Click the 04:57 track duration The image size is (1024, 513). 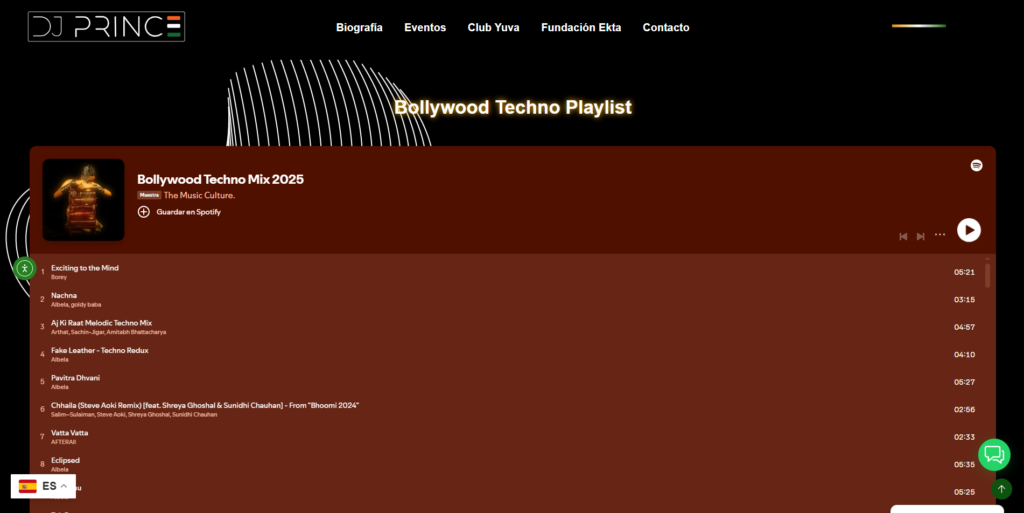(x=964, y=327)
